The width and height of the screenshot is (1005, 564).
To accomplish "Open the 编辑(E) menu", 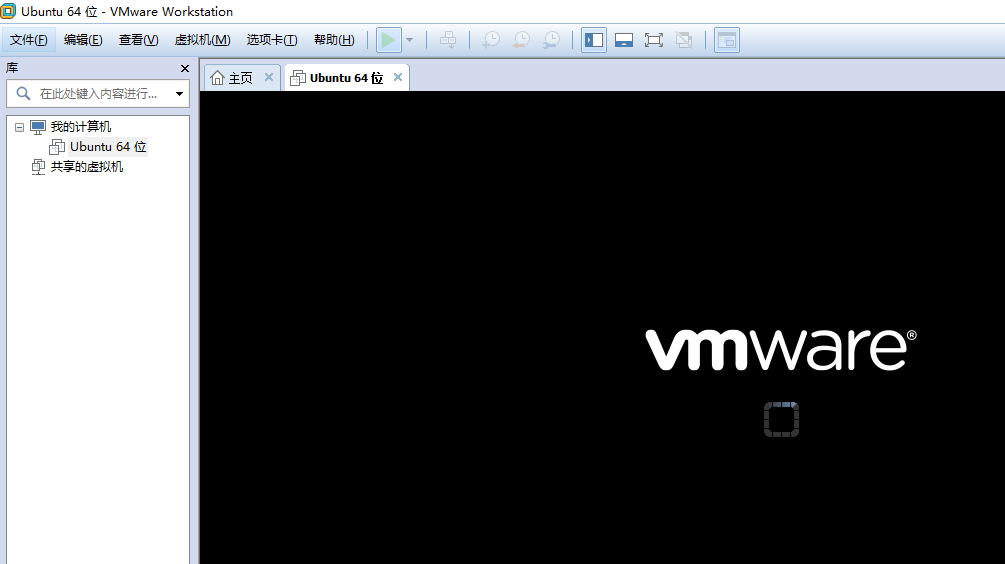I will pos(83,40).
